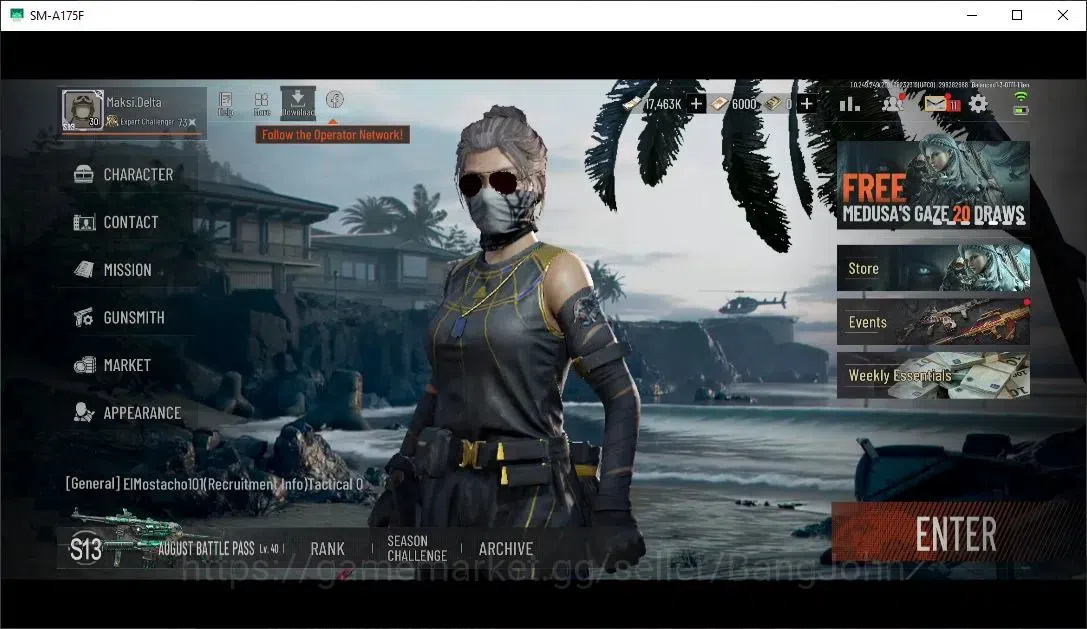Click the Facebook circle icon

(335, 100)
